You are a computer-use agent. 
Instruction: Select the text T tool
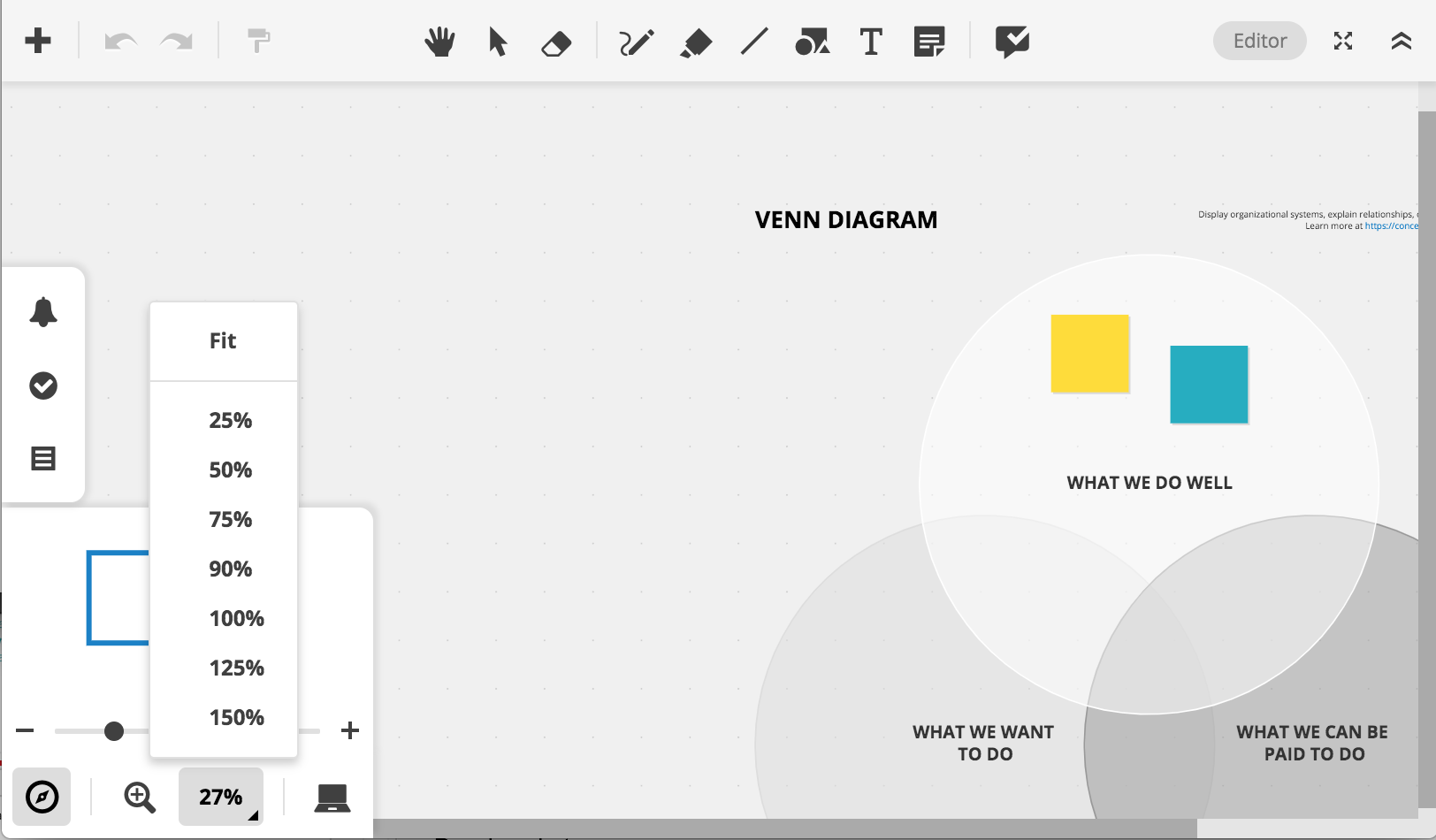(871, 42)
